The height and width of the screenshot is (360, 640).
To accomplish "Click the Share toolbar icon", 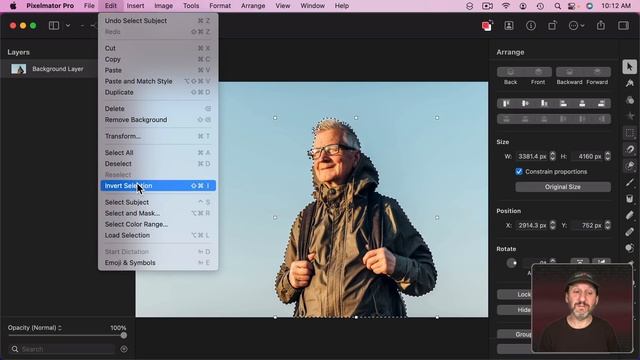I will pos(601,26).
